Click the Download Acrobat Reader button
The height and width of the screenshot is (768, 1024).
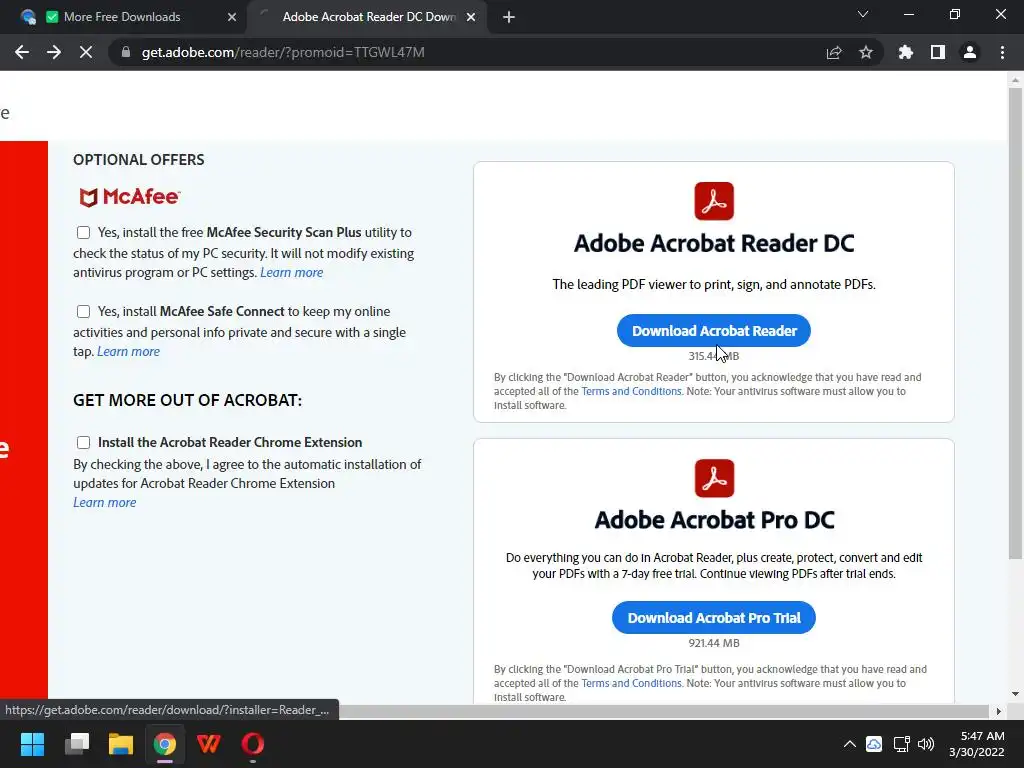[x=714, y=330]
